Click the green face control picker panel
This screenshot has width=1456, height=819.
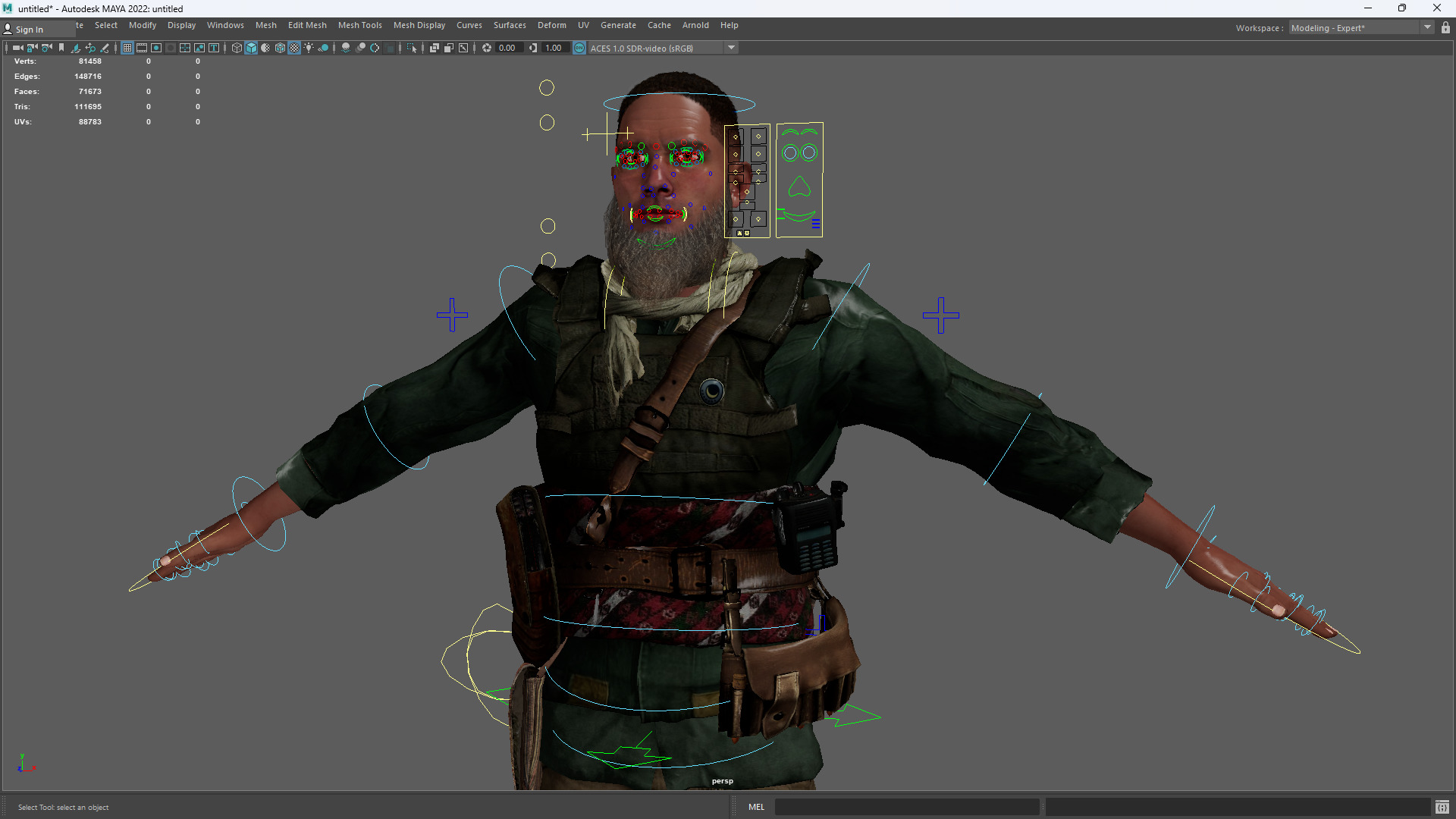pos(799,180)
